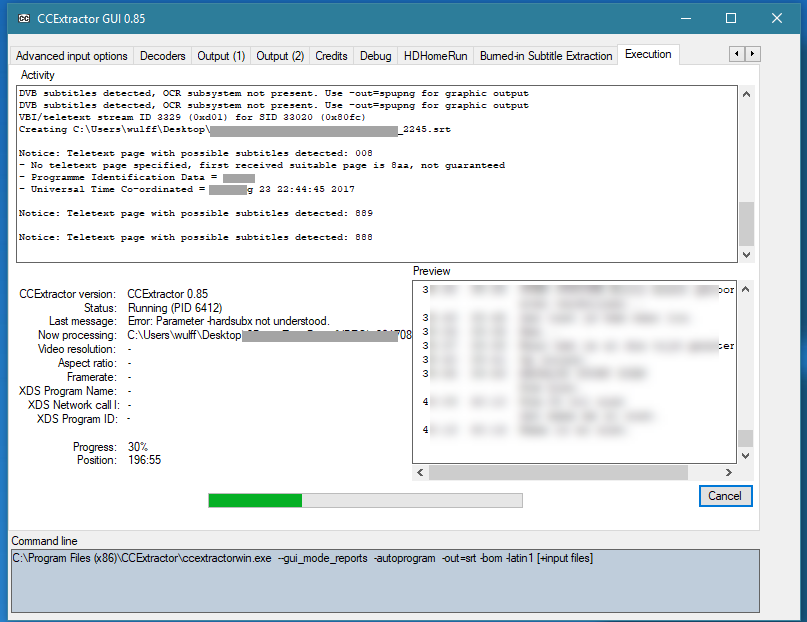Open the Debug tab
The height and width of the screenshot is (622, 807).
(x=376, y=56)
